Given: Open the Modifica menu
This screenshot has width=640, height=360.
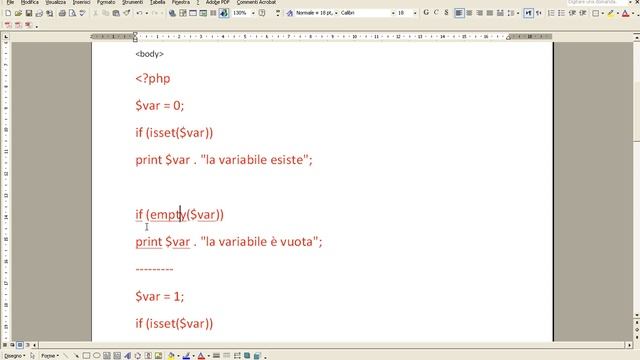Looking at the screenshot, I should pos(30,2).
